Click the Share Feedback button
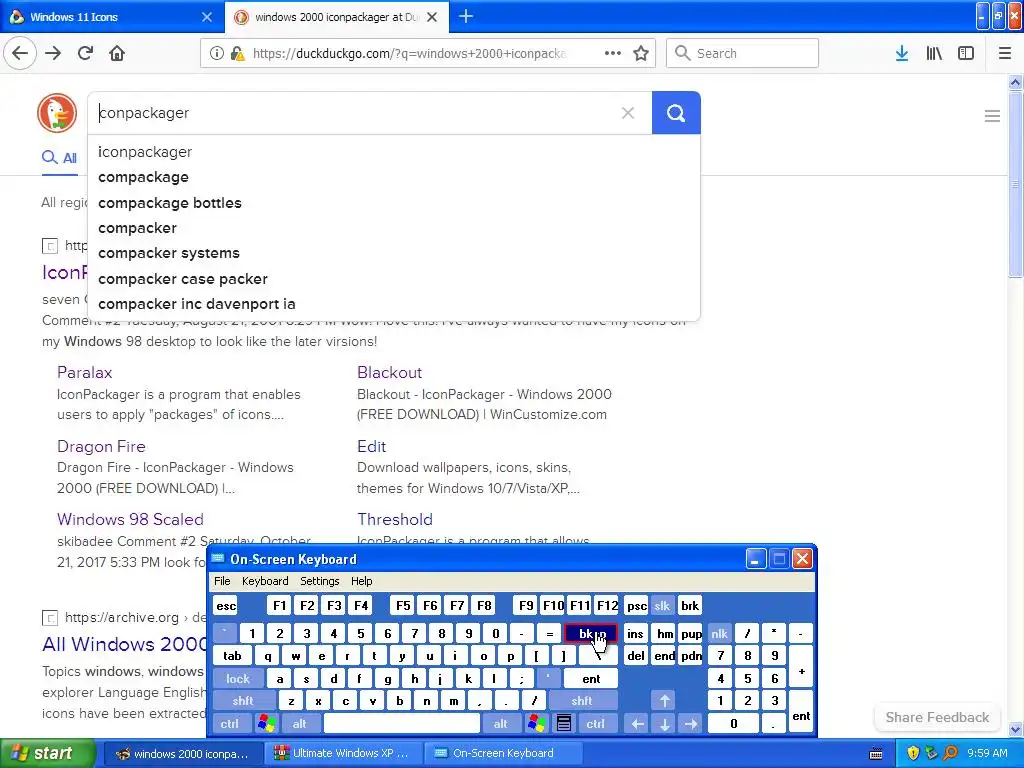 tap(937, 717)
